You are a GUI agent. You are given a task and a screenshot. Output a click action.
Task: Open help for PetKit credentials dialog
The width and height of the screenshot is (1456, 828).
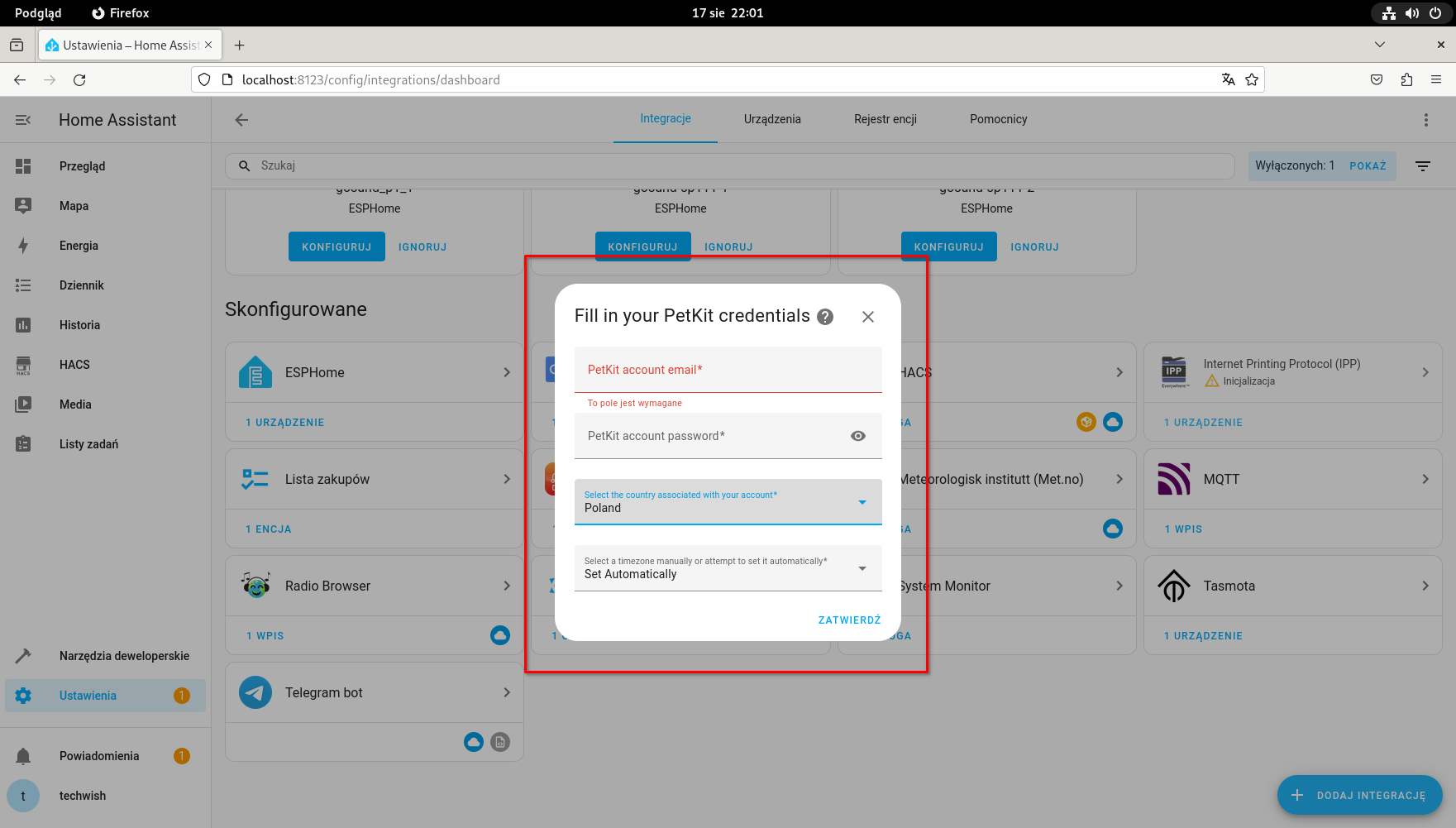[825, 317]
